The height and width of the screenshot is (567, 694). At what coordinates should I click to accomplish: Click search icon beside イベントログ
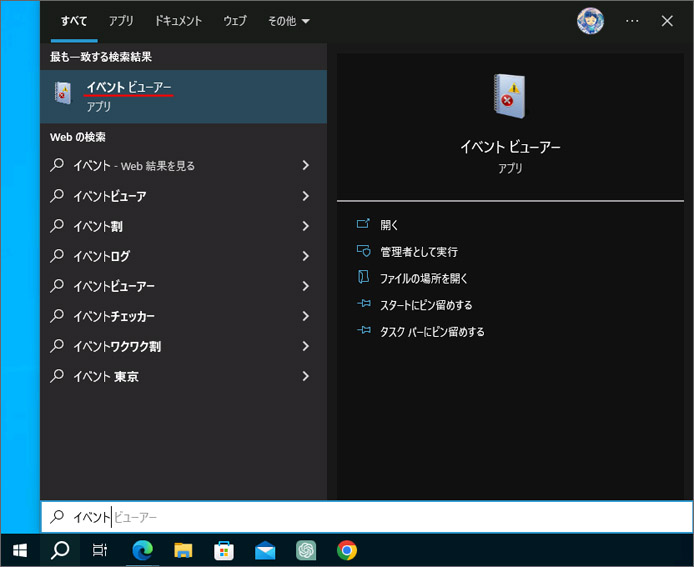point(57,256)
